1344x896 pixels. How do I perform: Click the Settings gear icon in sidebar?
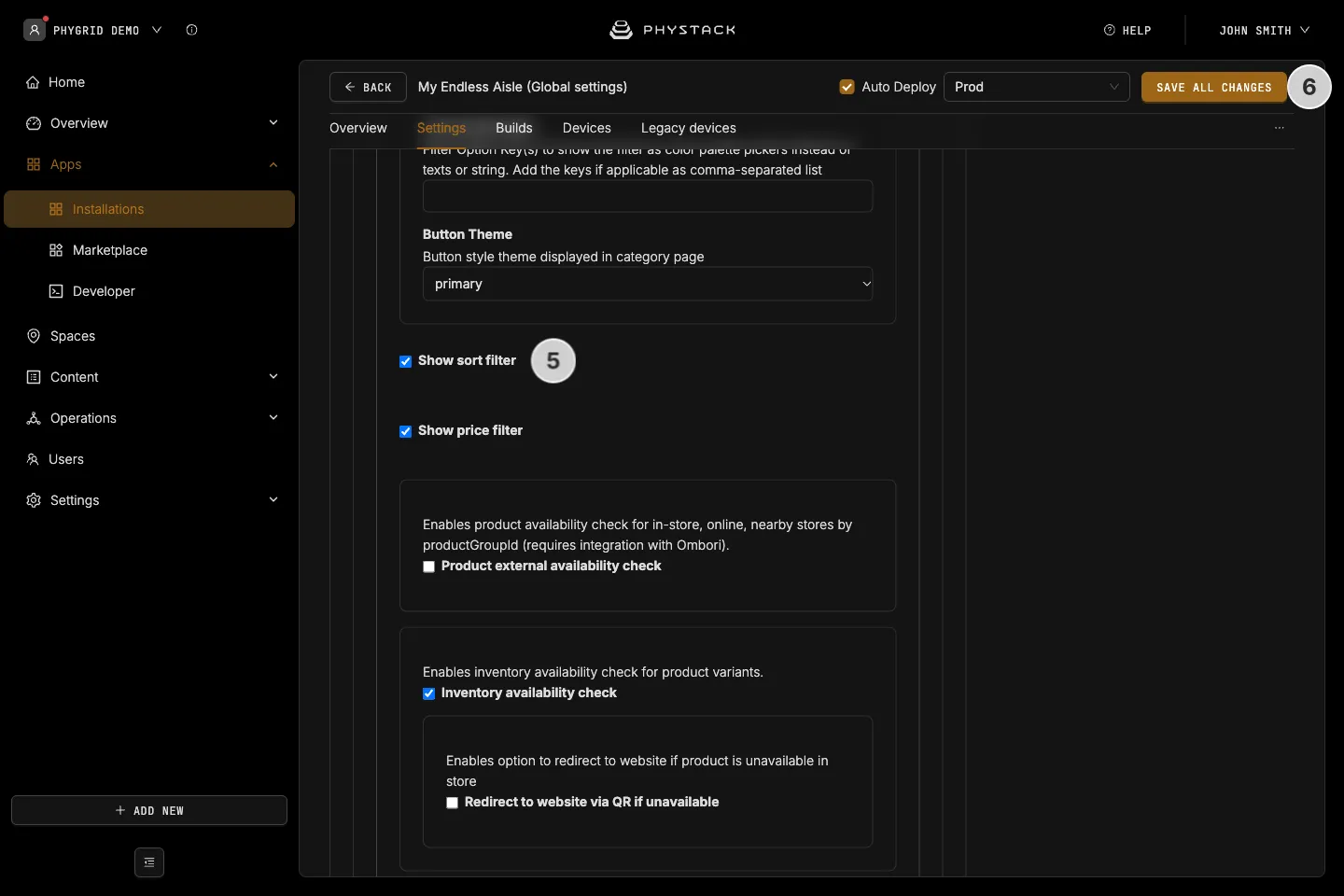(x=34, y=500)
